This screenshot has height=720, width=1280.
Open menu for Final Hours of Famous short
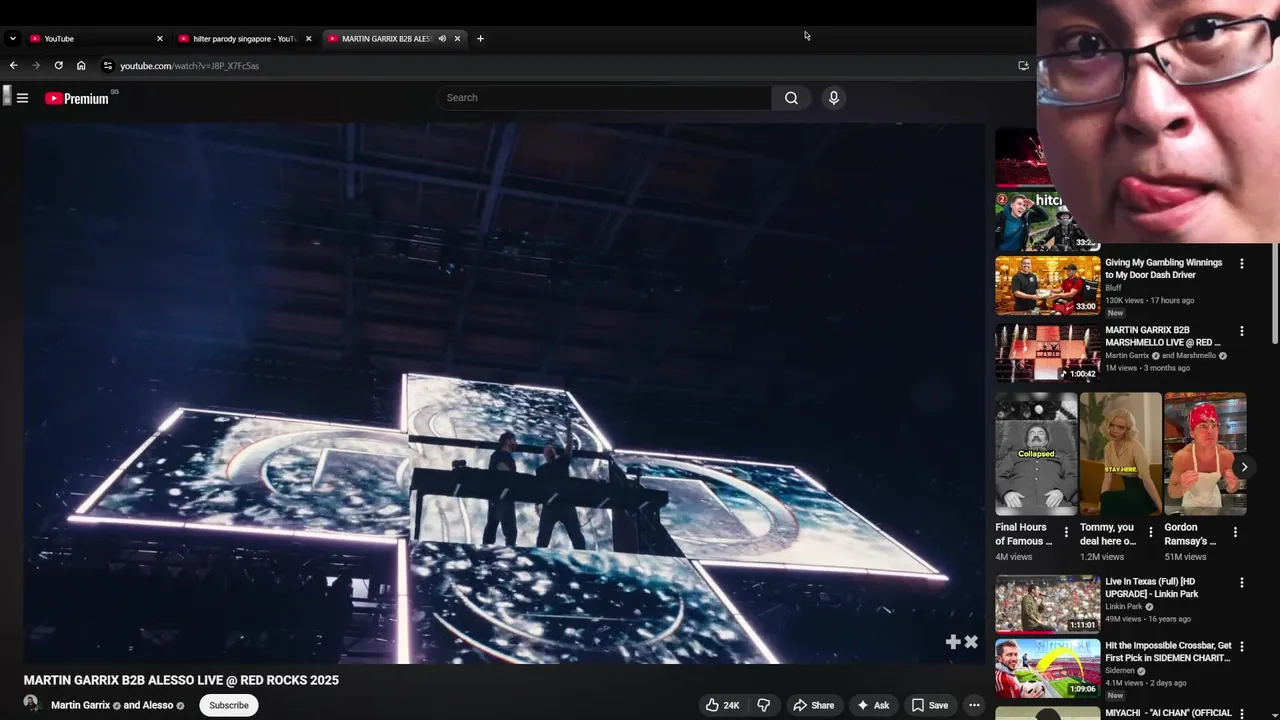(x=1066, y=533)
